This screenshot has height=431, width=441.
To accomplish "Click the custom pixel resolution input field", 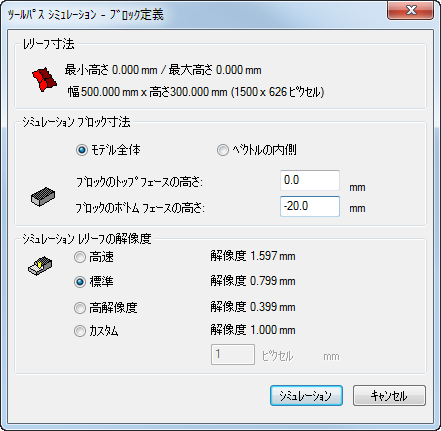I will click(233, 354).
